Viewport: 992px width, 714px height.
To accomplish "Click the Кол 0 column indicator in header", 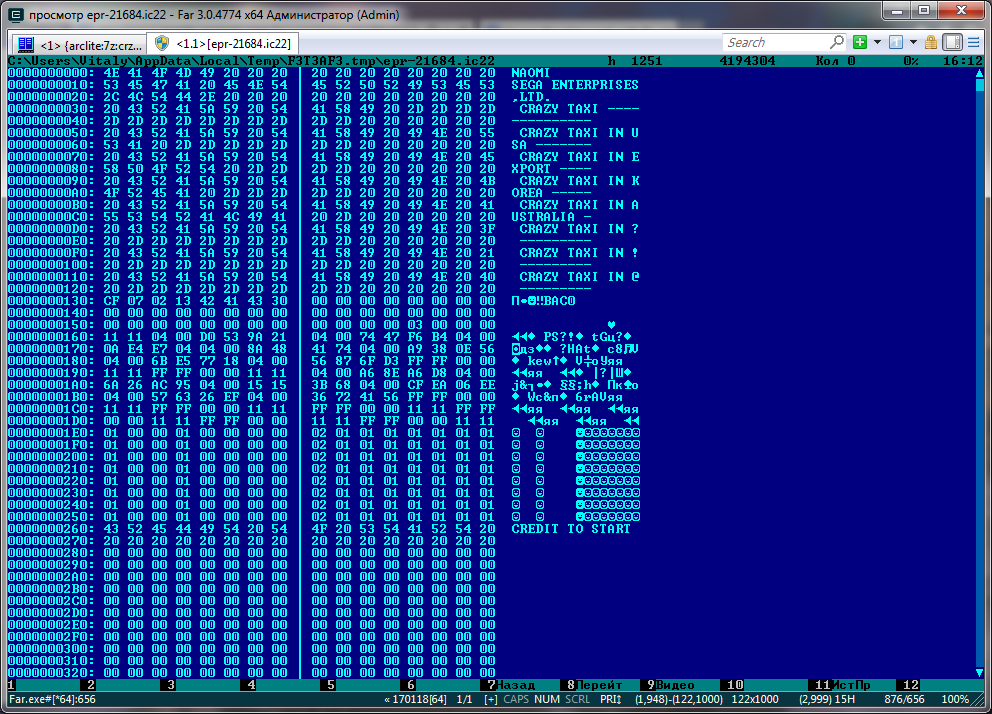I will (835, 61).
